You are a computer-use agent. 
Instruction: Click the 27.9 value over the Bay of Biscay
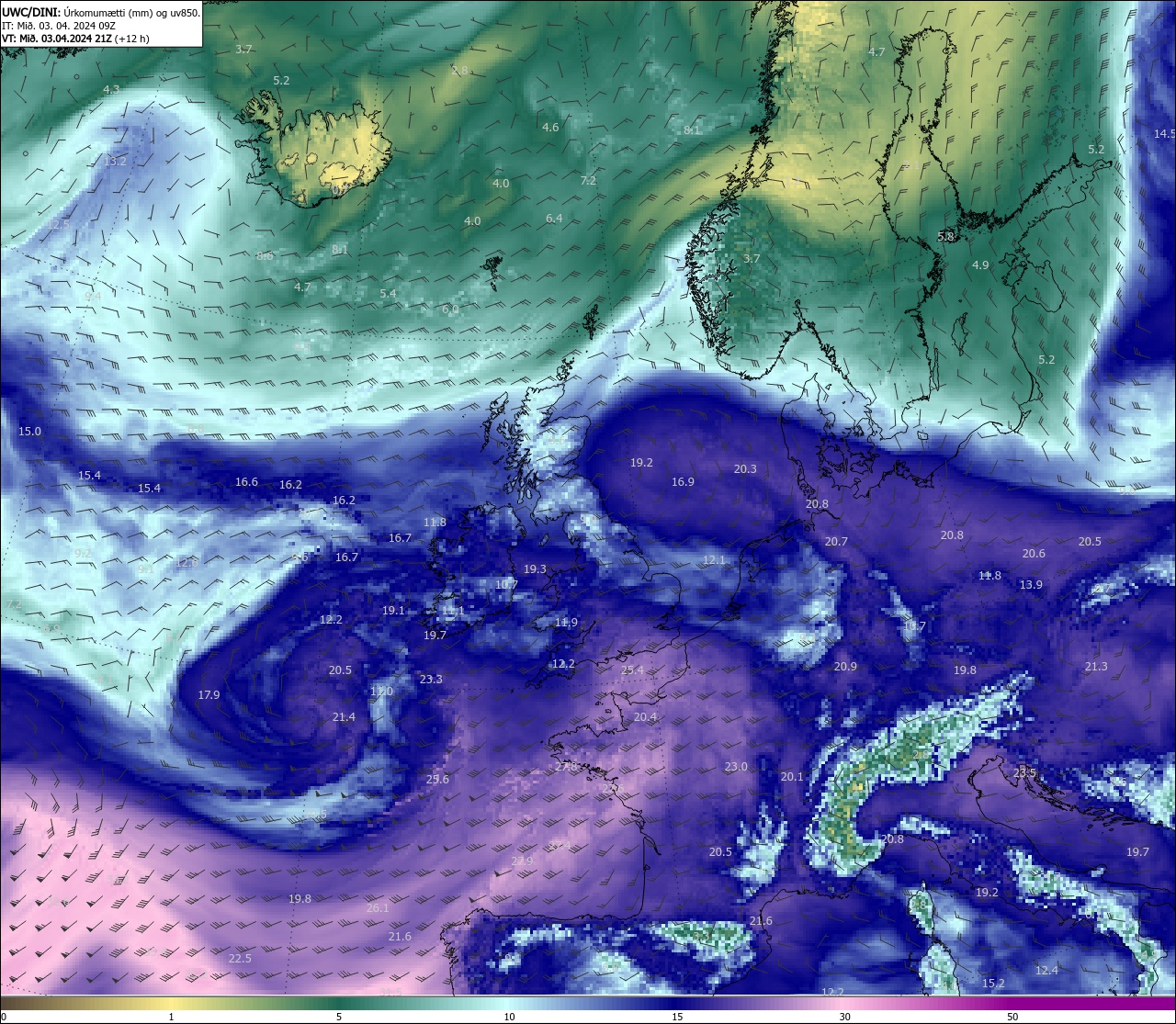(522, 861)
